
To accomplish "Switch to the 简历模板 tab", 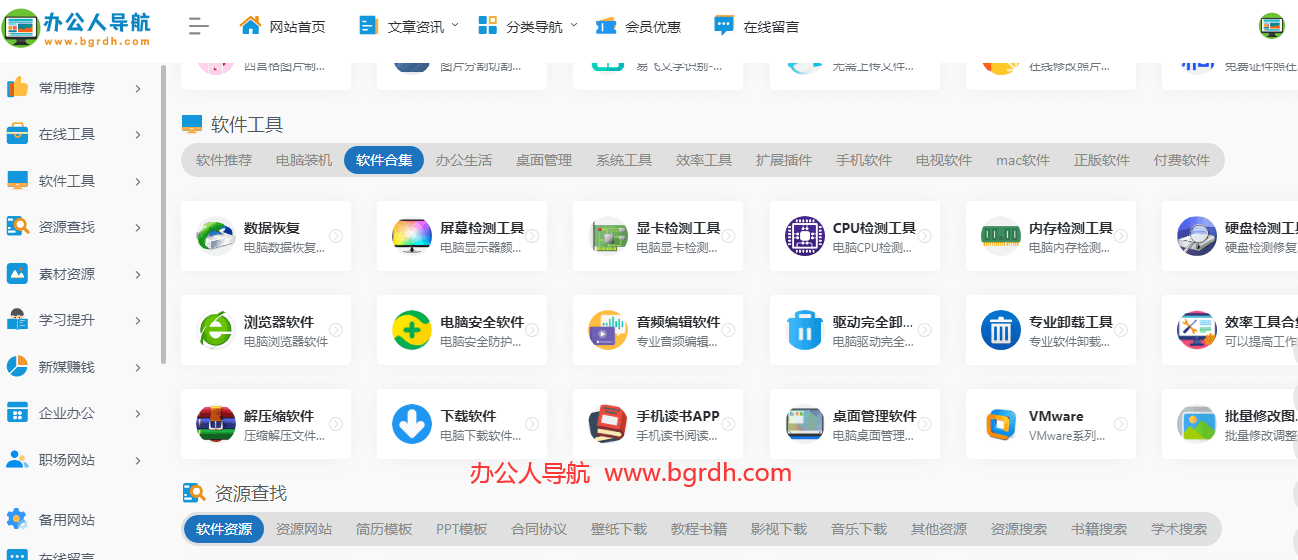I will 384,529.
